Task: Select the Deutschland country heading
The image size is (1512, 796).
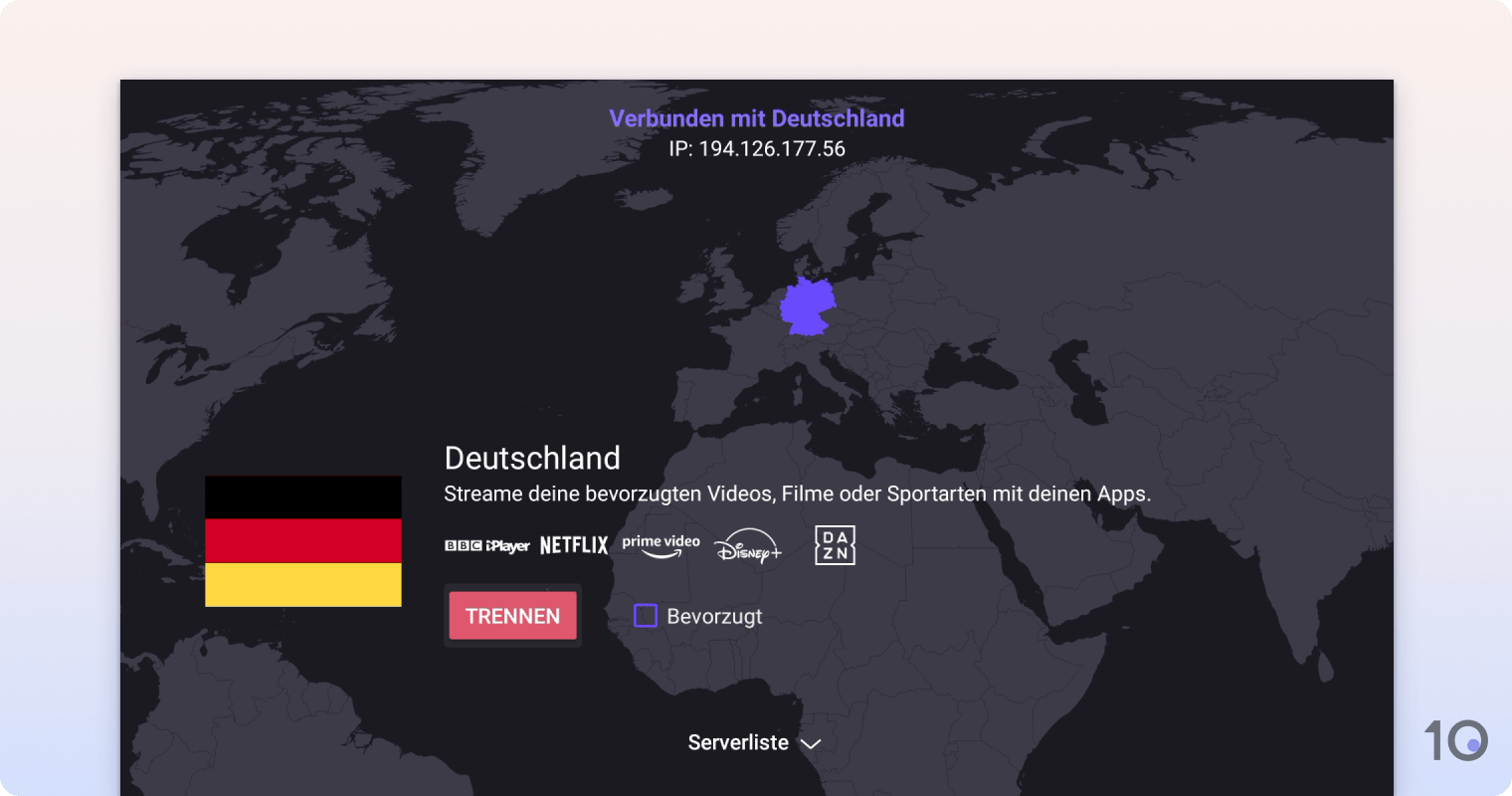Action: (532, 459)
